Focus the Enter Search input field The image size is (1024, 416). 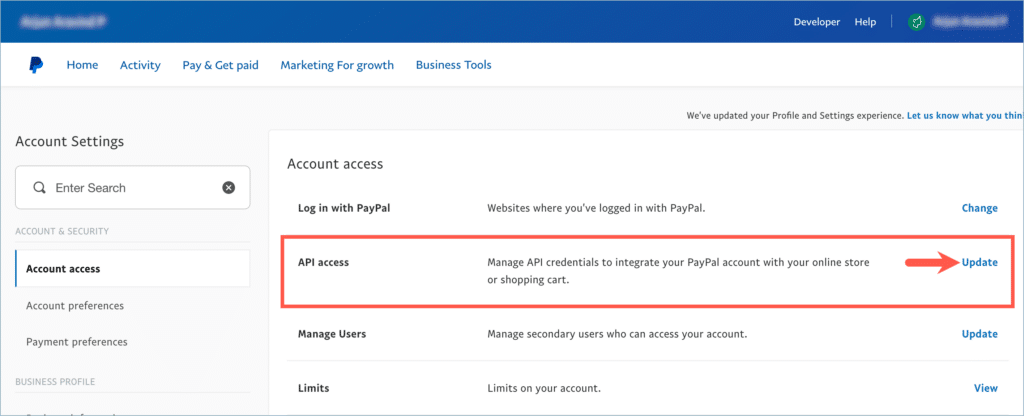click(130, 188)
